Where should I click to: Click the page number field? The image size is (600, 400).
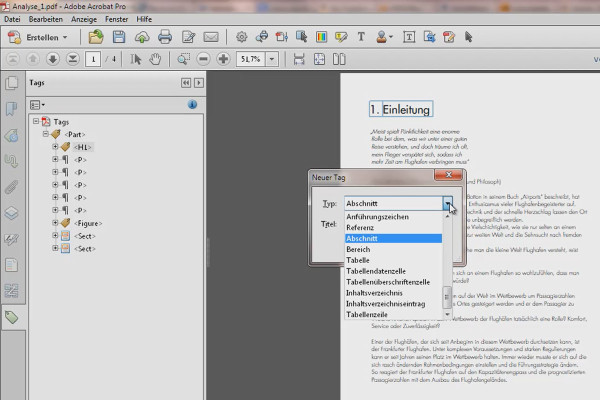[x=93, y=59]
